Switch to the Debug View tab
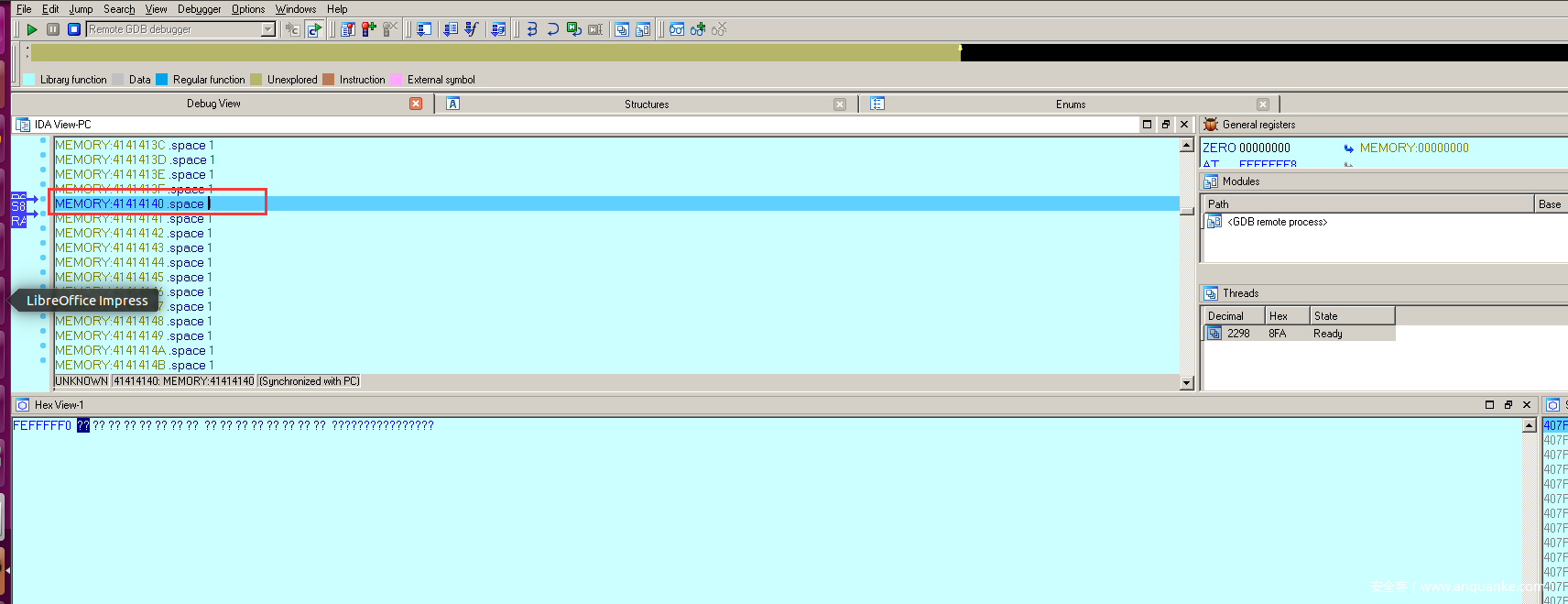Screen dimensions: 1568x604 [213, 104]
